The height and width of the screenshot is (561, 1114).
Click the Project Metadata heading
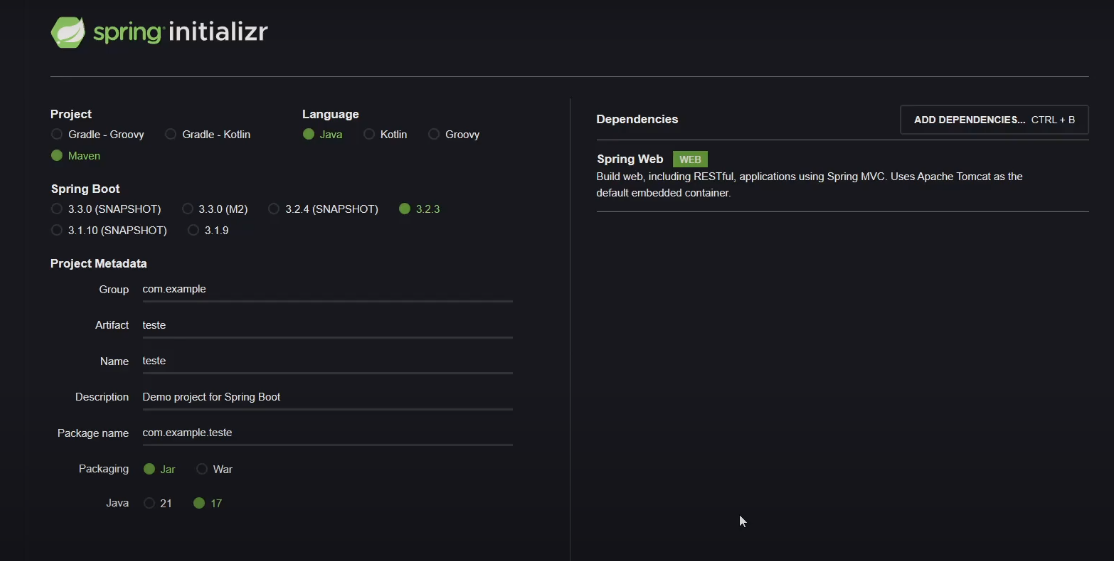[99, 263]
